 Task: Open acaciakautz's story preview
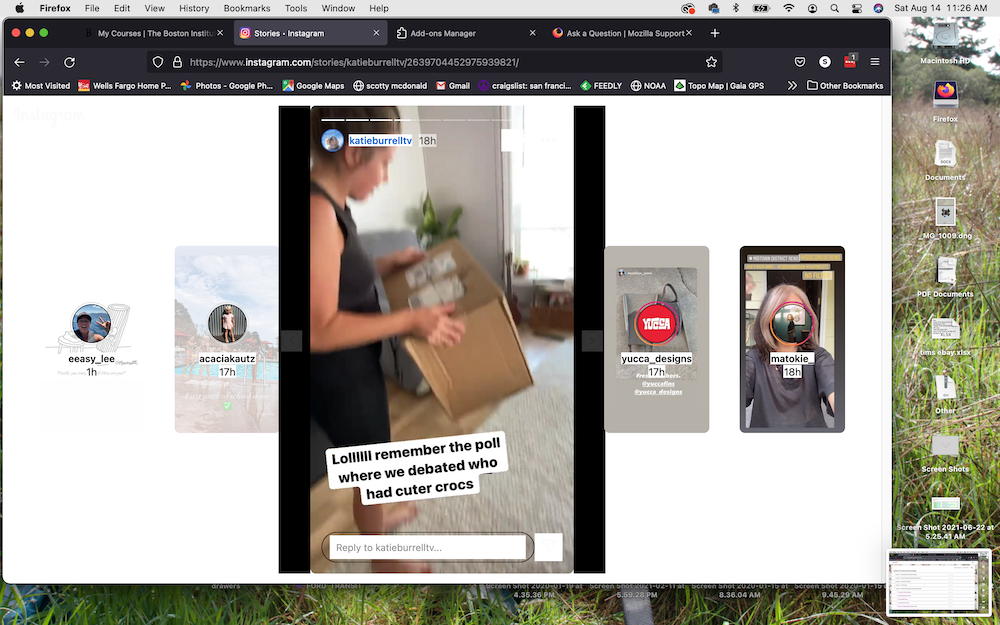tap(227, 339)
